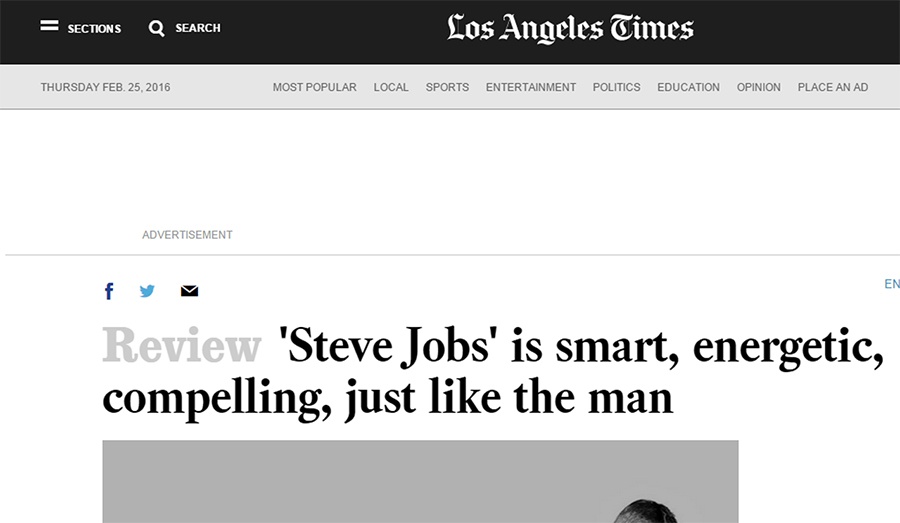
Task: Click the gray Review label in headline
Action: pyautogui.click(x=181, y=346)
